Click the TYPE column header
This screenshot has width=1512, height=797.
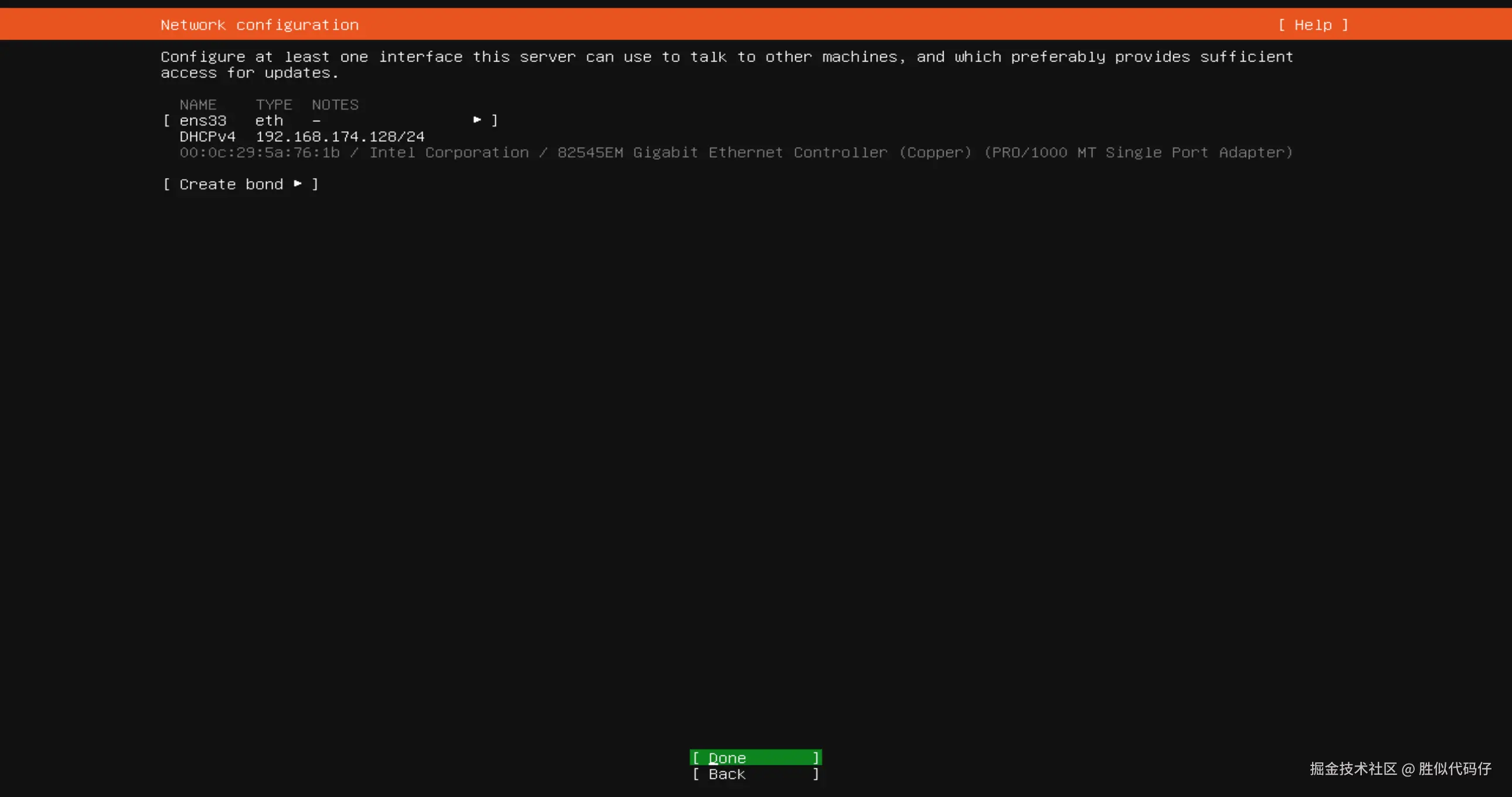click(x=274, y=104)
